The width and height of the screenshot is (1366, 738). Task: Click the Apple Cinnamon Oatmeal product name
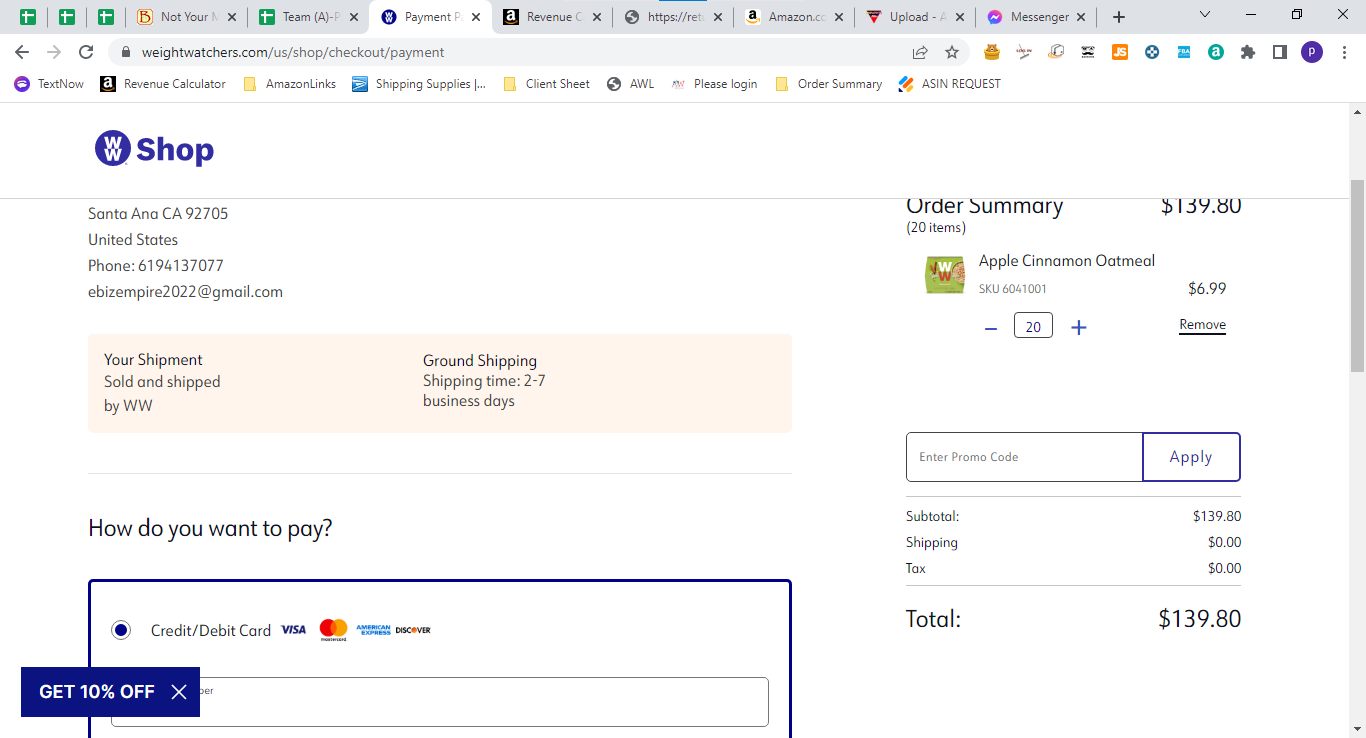1067,261
